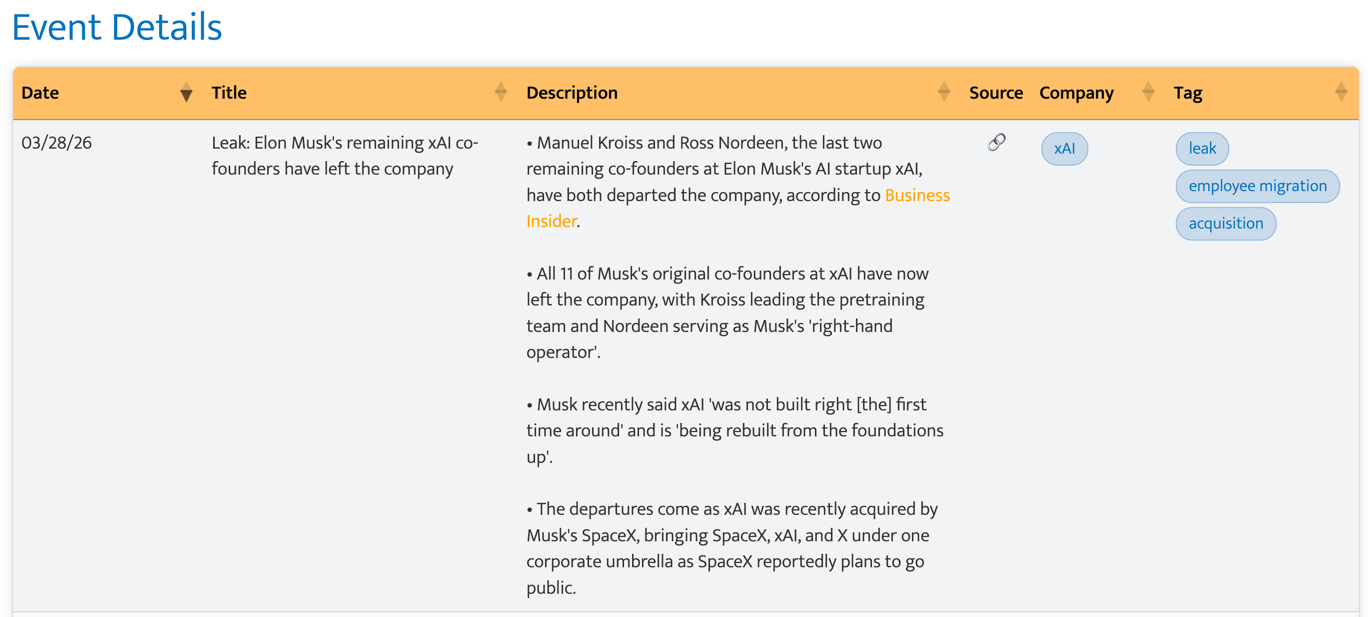Click the Title column sort arrows icon
Image resolution: width=1368 pixels, height=617 pixels.
[501, 93]
